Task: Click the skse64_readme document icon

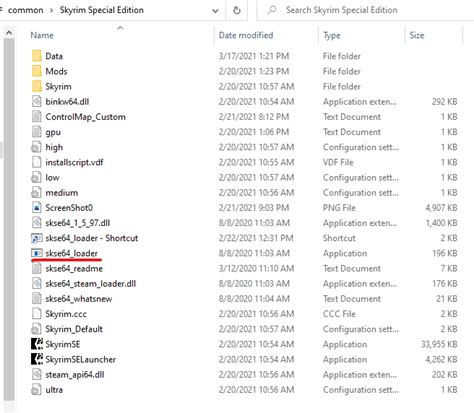Action: [x=36, y=268]
